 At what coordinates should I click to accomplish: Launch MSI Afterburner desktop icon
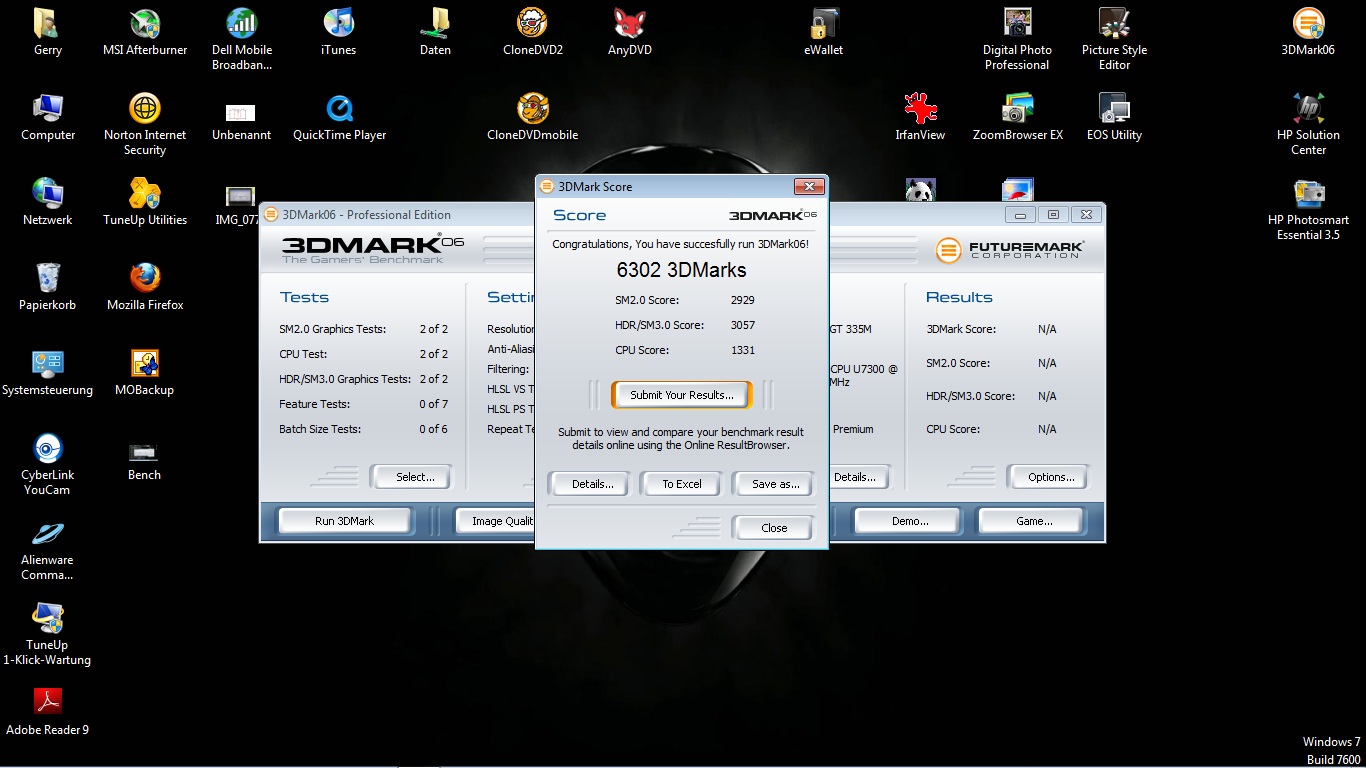pos(145,32)
